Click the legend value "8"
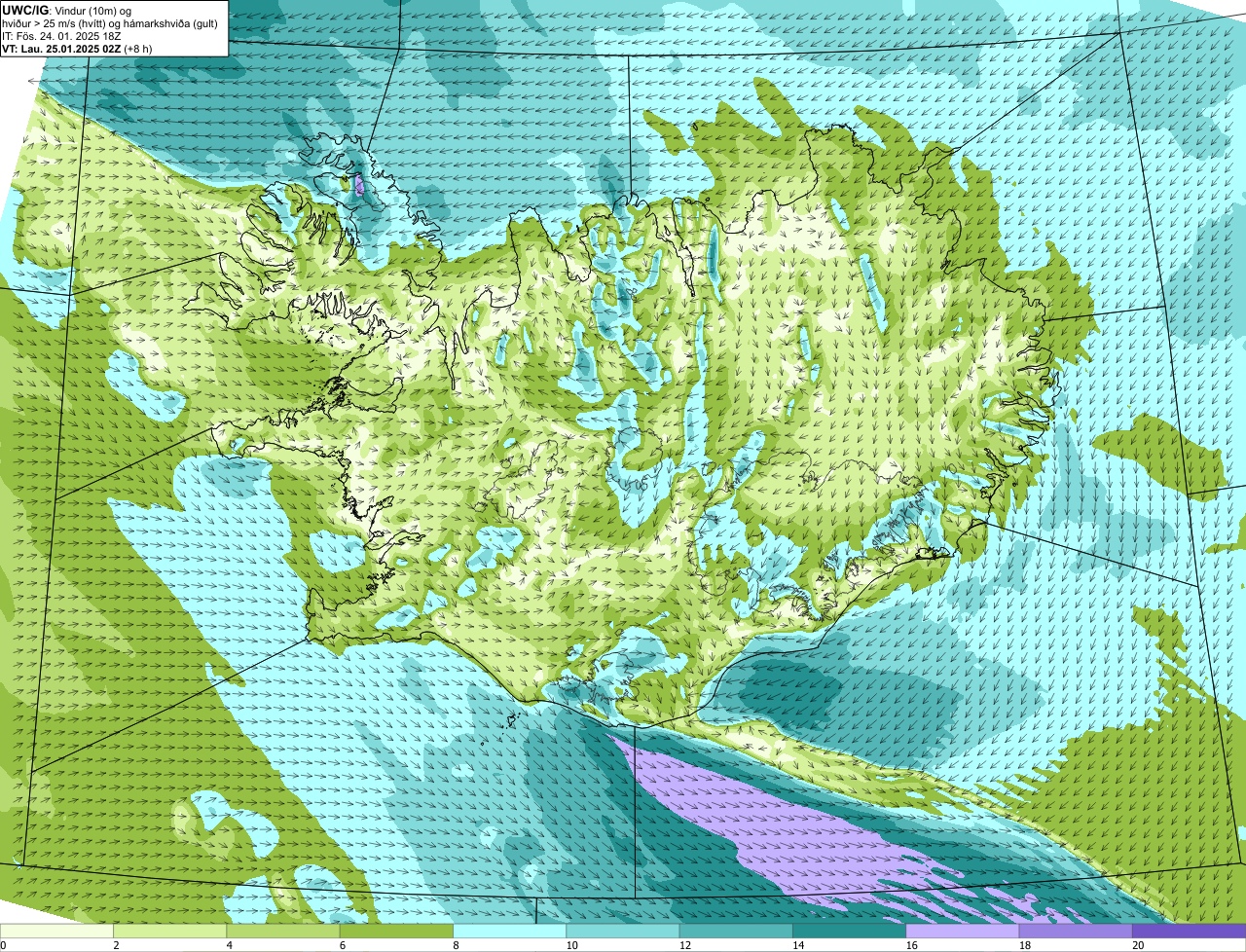The image size is (1246, 952). point(455,945)
